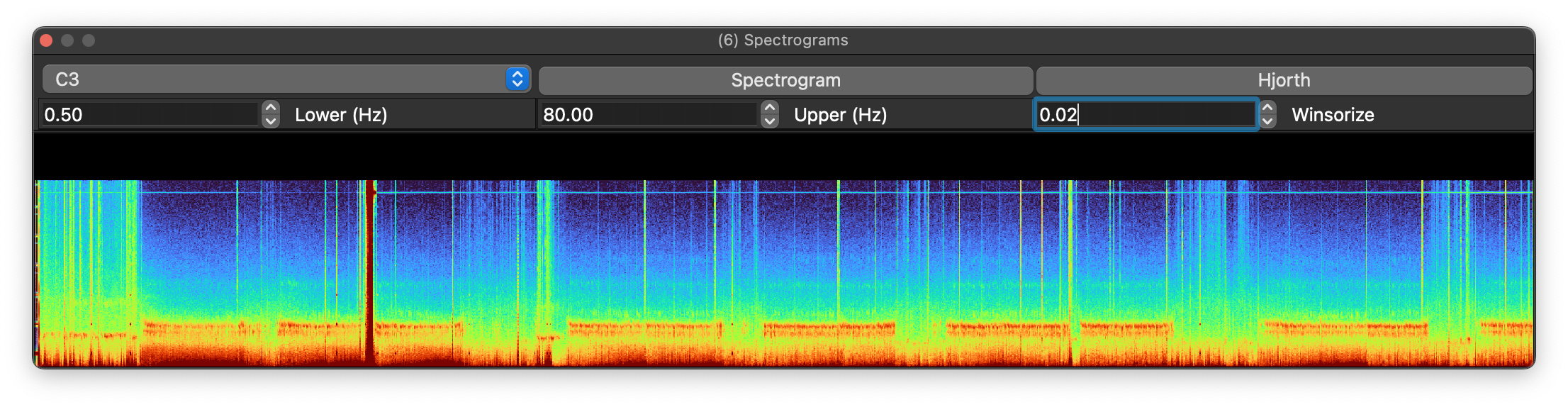Increase the Winsorize value

[x=1268, y=108]
